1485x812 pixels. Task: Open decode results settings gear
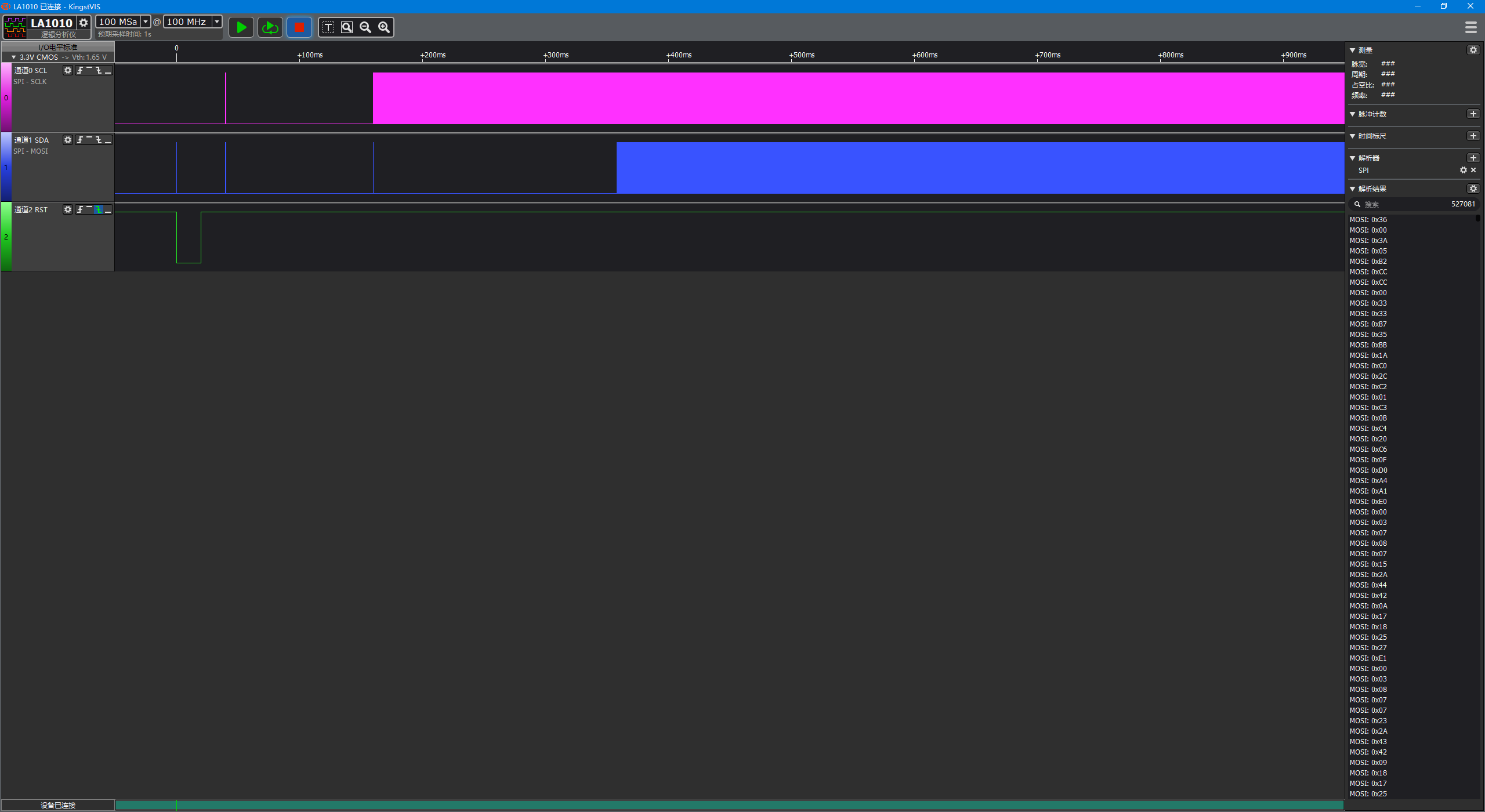1473,188
